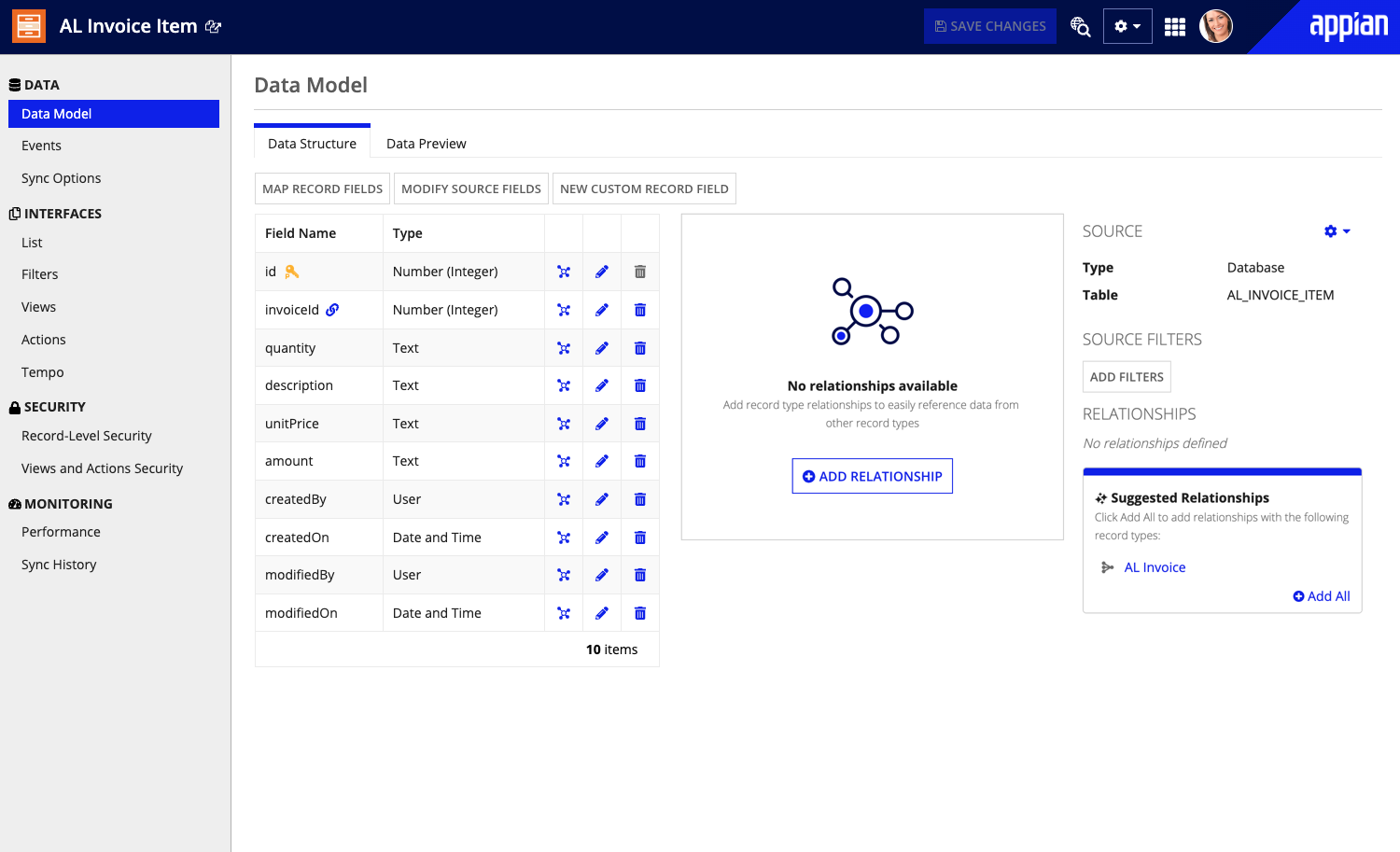Click Save Changes button
Screen dimensions: 1400x852
(x=990, y=26)
